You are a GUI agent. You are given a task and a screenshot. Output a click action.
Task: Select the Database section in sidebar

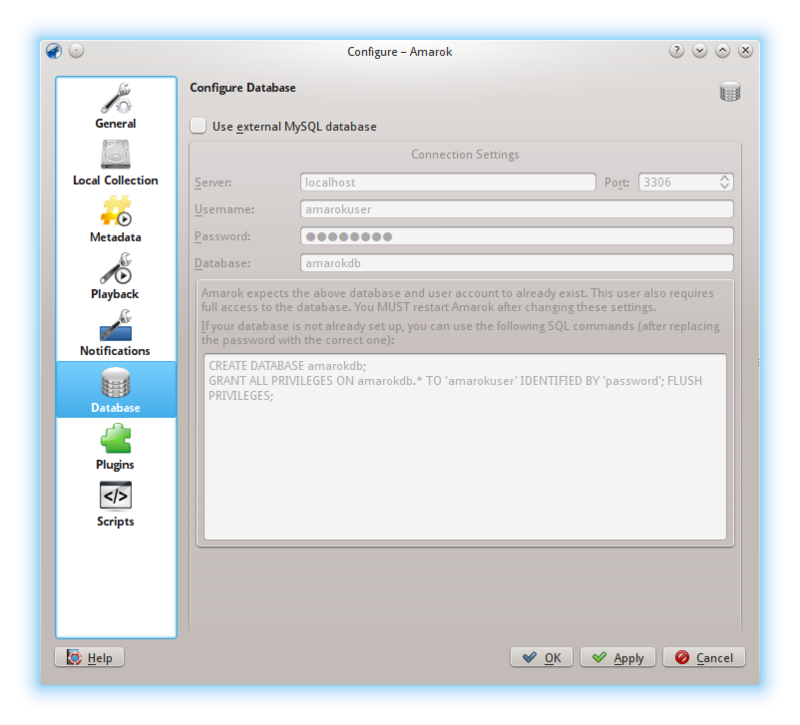[x=116, y=390]
